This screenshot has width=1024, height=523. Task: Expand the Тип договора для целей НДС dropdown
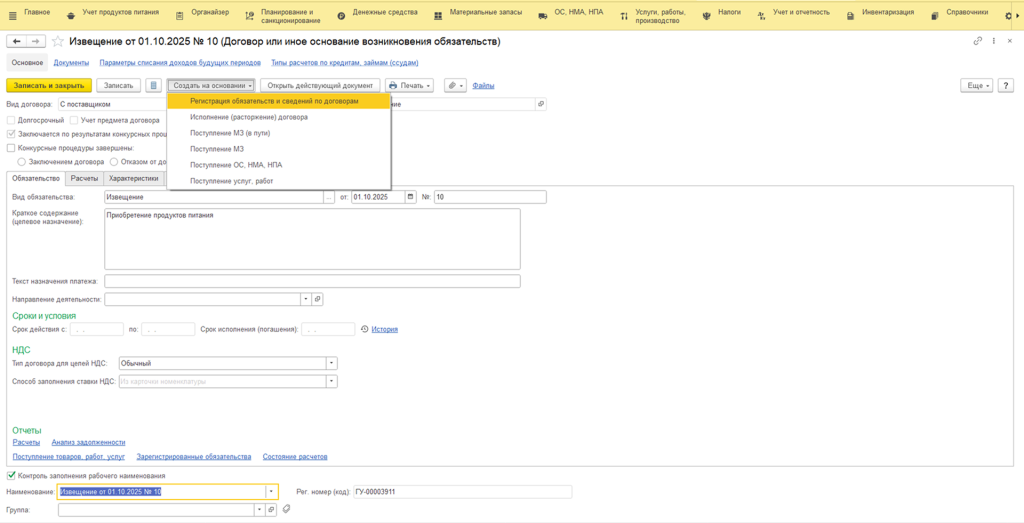click(x=332, y=363)
